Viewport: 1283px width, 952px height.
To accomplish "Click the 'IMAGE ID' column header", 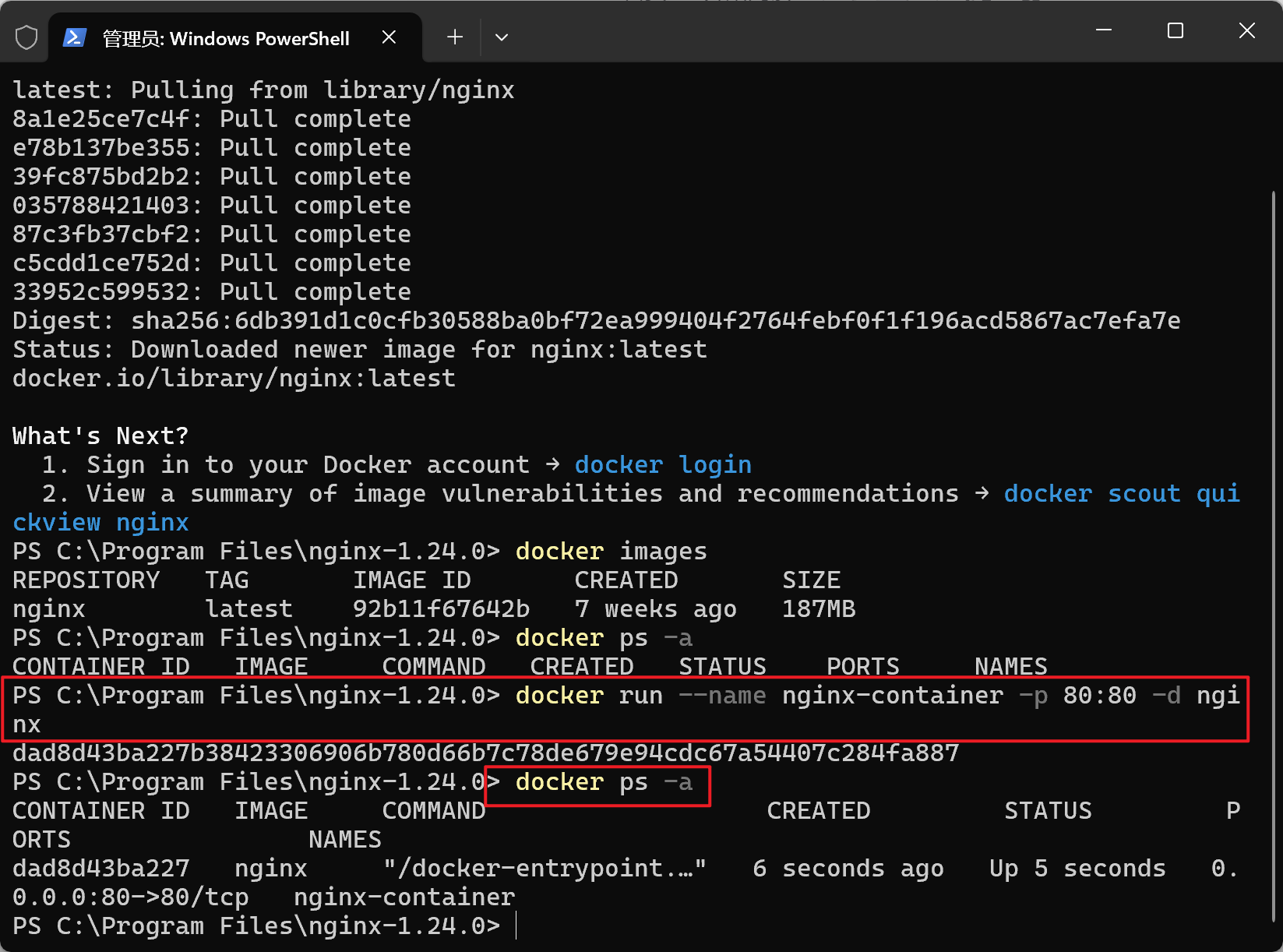I will click(x=412, y=580).
